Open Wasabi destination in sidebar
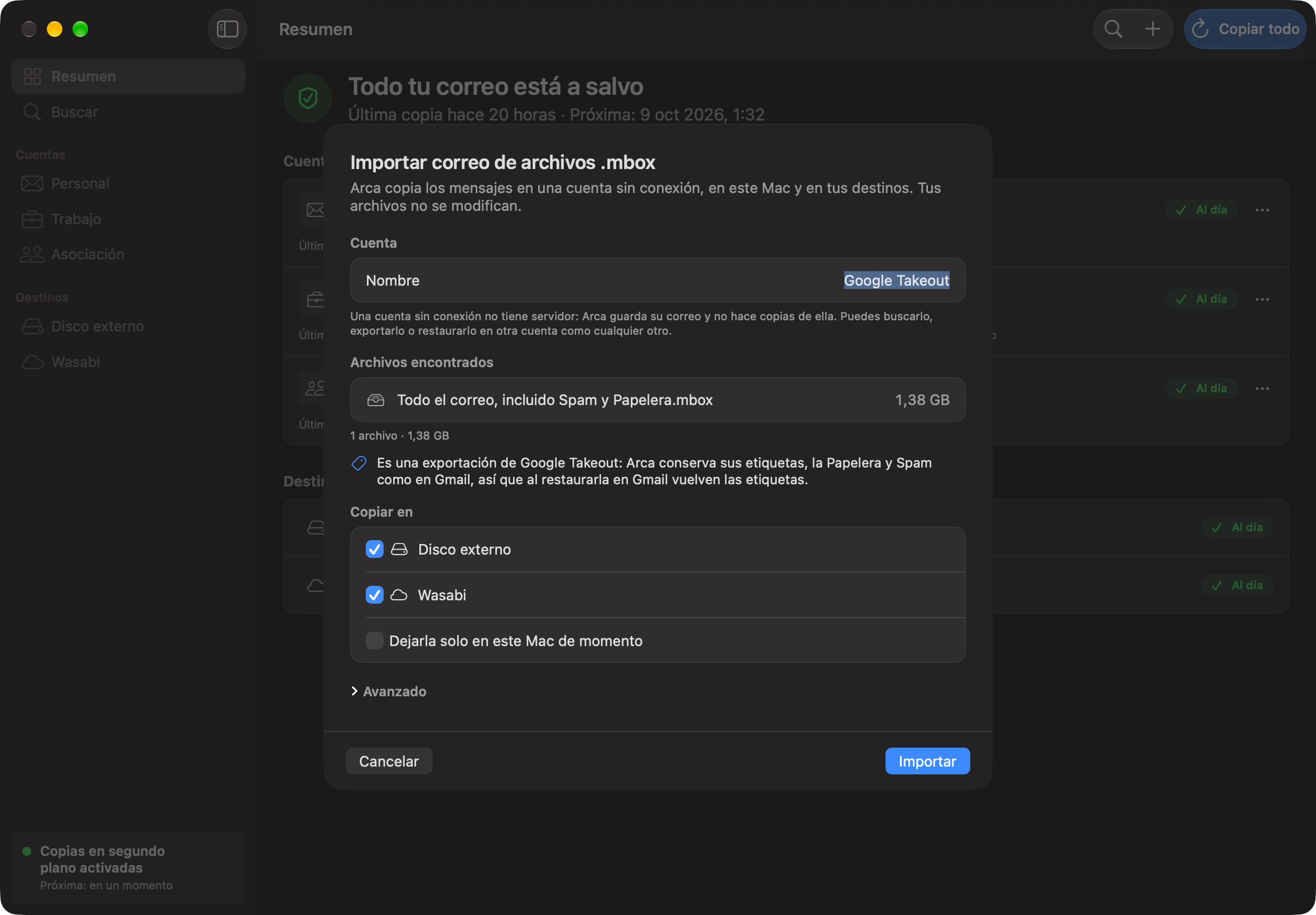This screenshot has height=915, width=1316. click(128, 362)
